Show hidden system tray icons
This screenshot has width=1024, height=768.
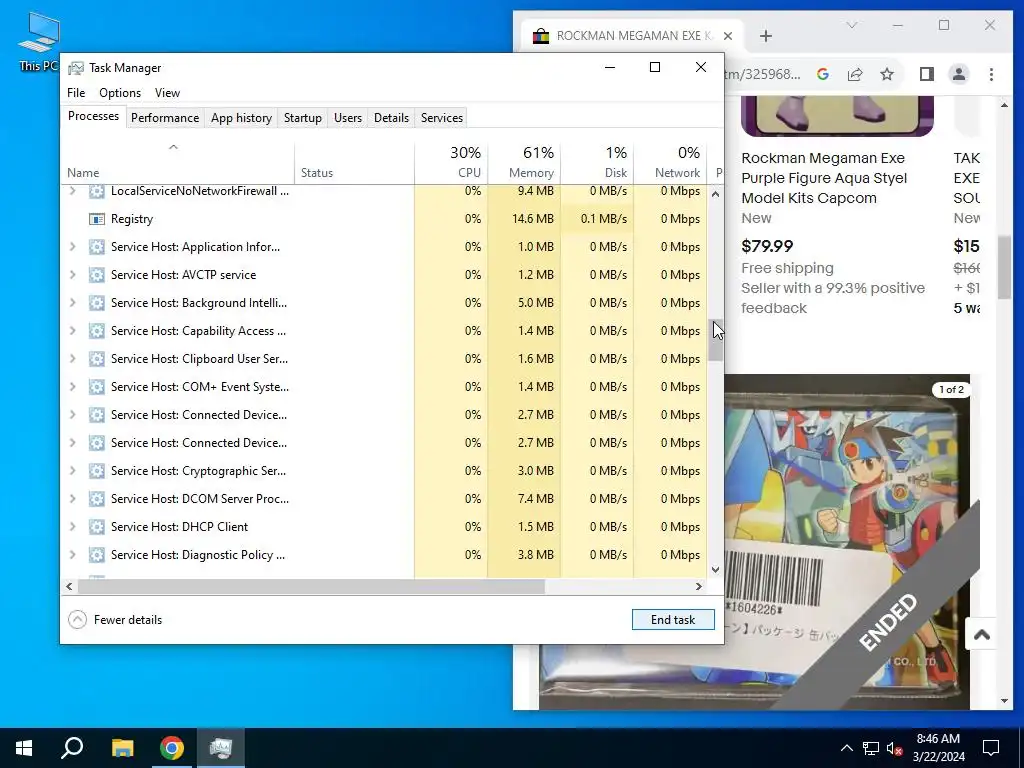click(x=846, y=748)
